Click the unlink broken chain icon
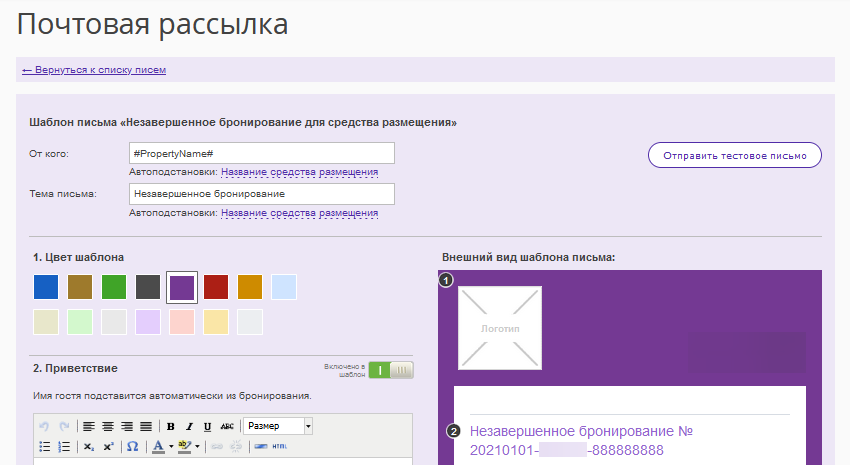The image size is (850, 465). (236, 447)
